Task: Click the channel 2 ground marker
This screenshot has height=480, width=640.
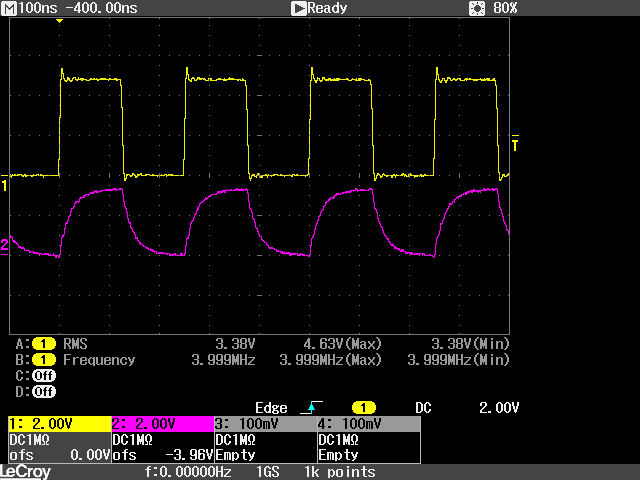Action: pos(4,247)
